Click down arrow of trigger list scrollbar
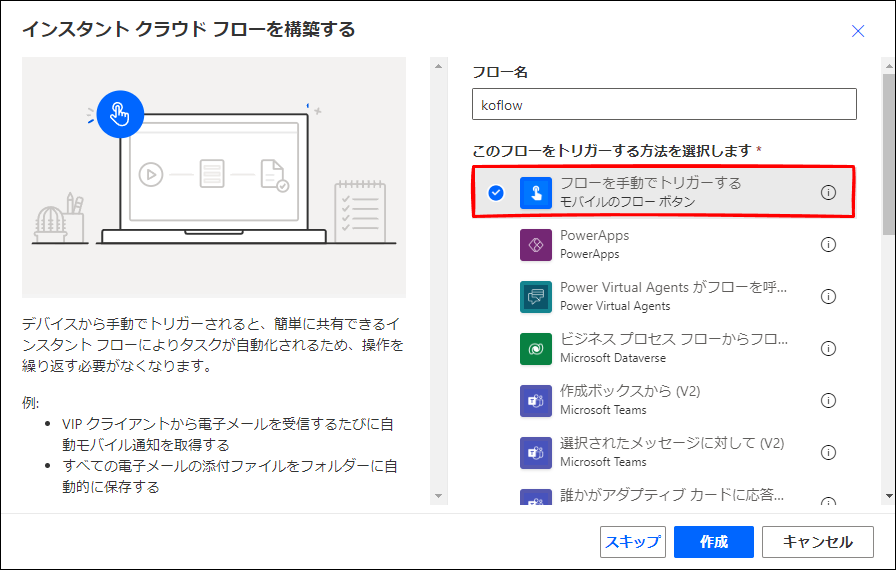896x570 pixels. [889, 496]
